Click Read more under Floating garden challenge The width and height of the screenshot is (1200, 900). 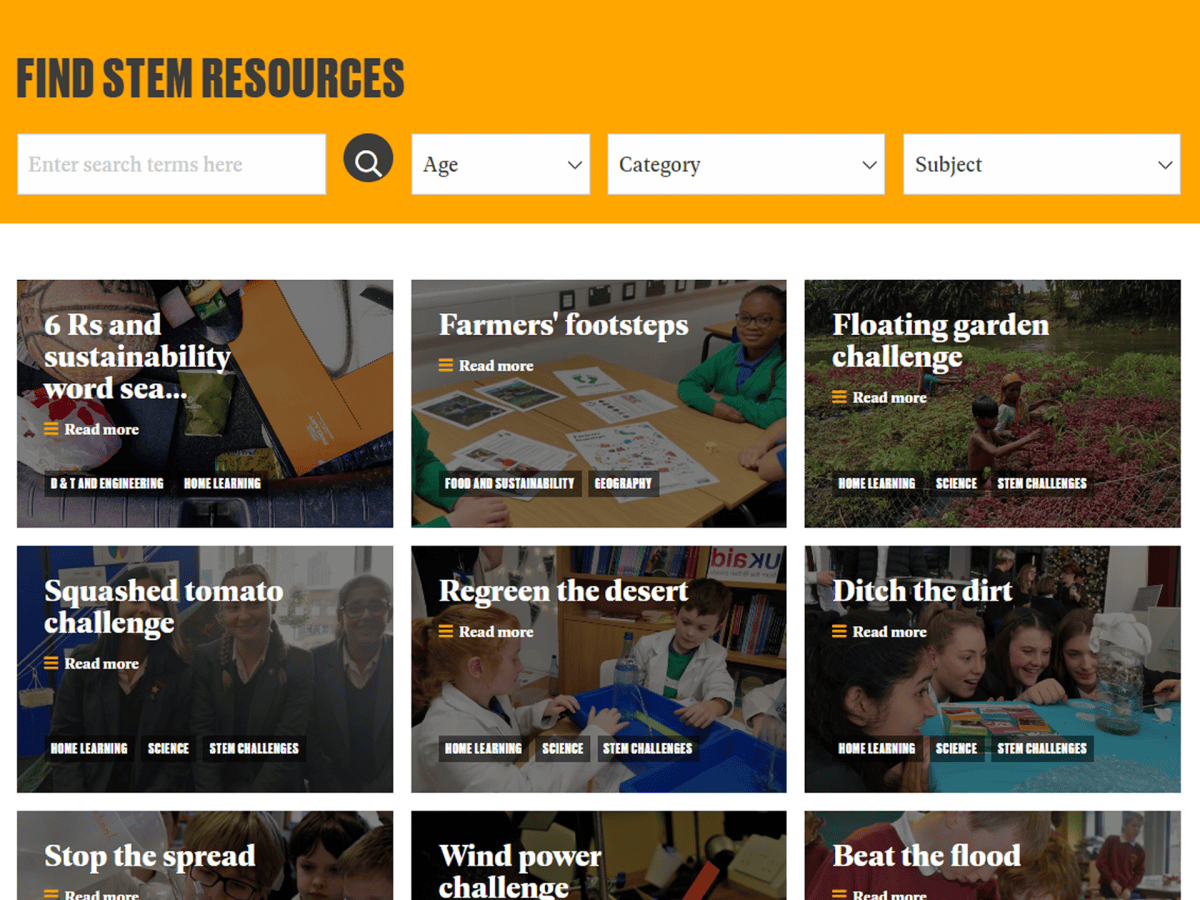click(880, 397)
